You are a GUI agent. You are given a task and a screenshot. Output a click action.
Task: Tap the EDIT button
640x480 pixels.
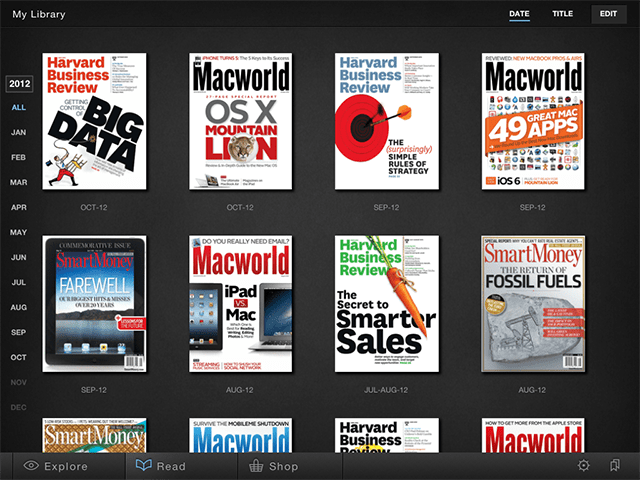click(x=609, y=14)
